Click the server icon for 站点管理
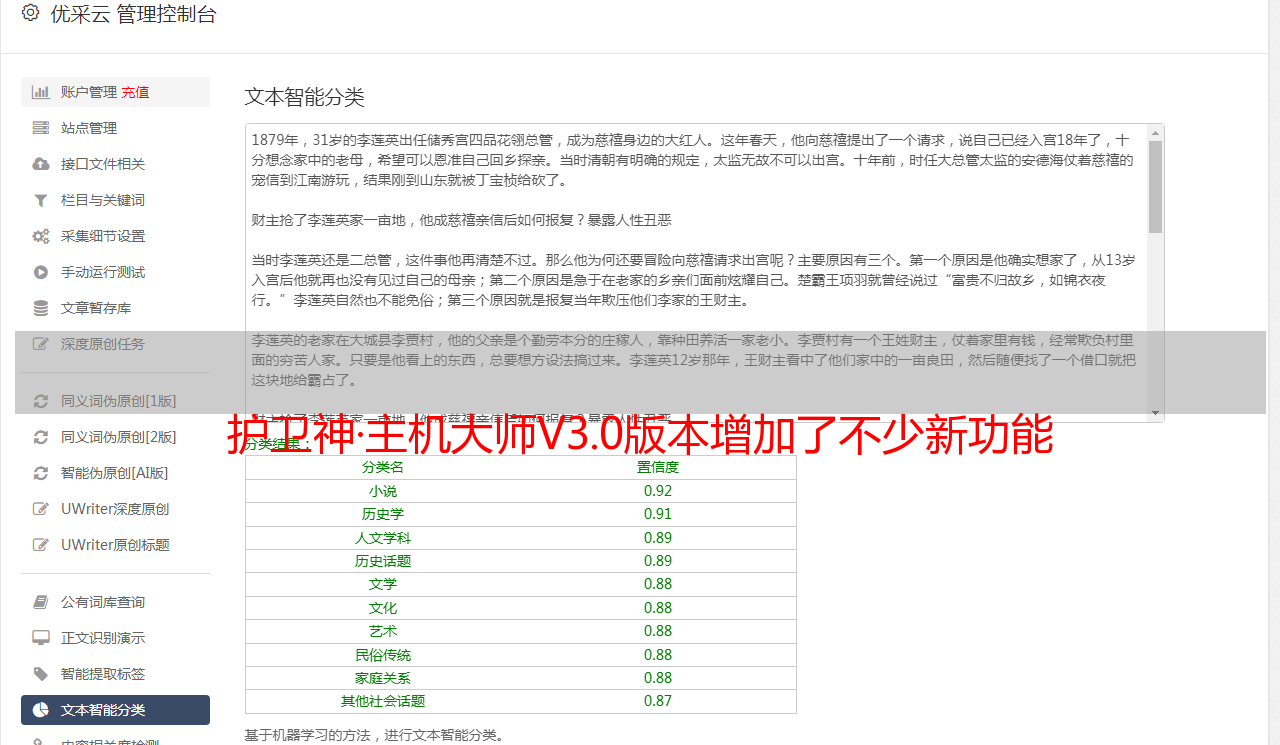The height and width of the screenshot is (745, 1280). 41,128
